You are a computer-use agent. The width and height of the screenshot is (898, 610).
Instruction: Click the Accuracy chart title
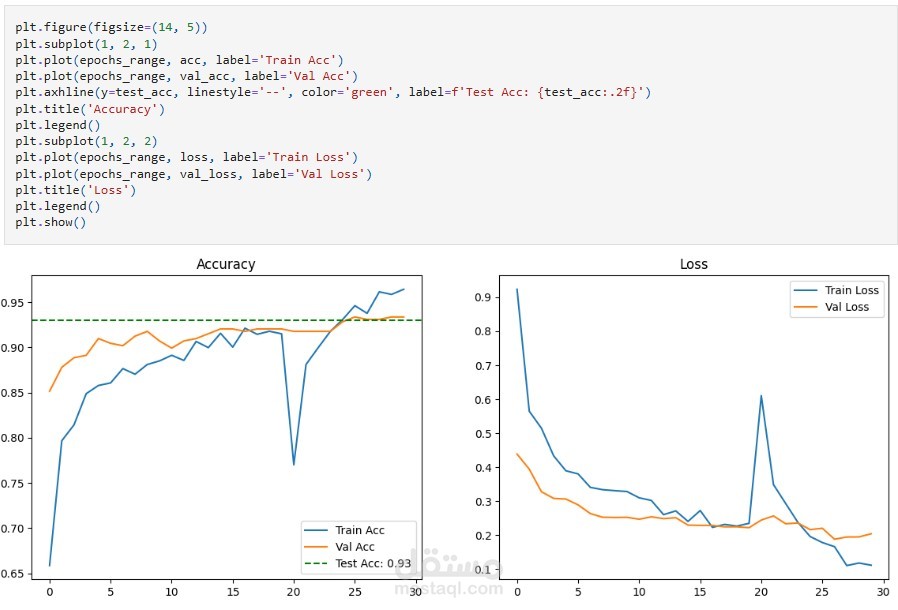(x=226, y=264)
